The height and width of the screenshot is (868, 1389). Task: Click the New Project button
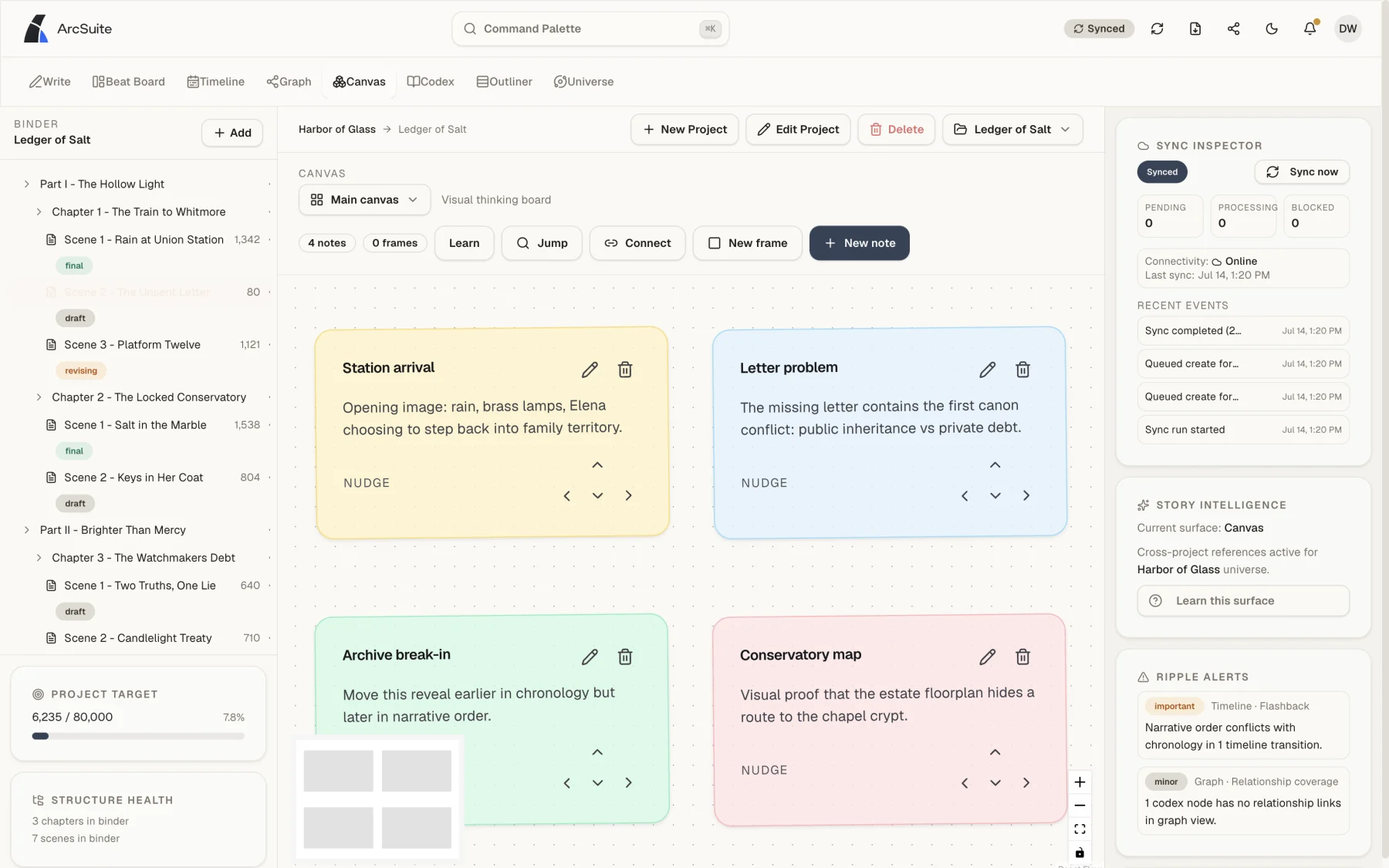click(x=684, y=130)
